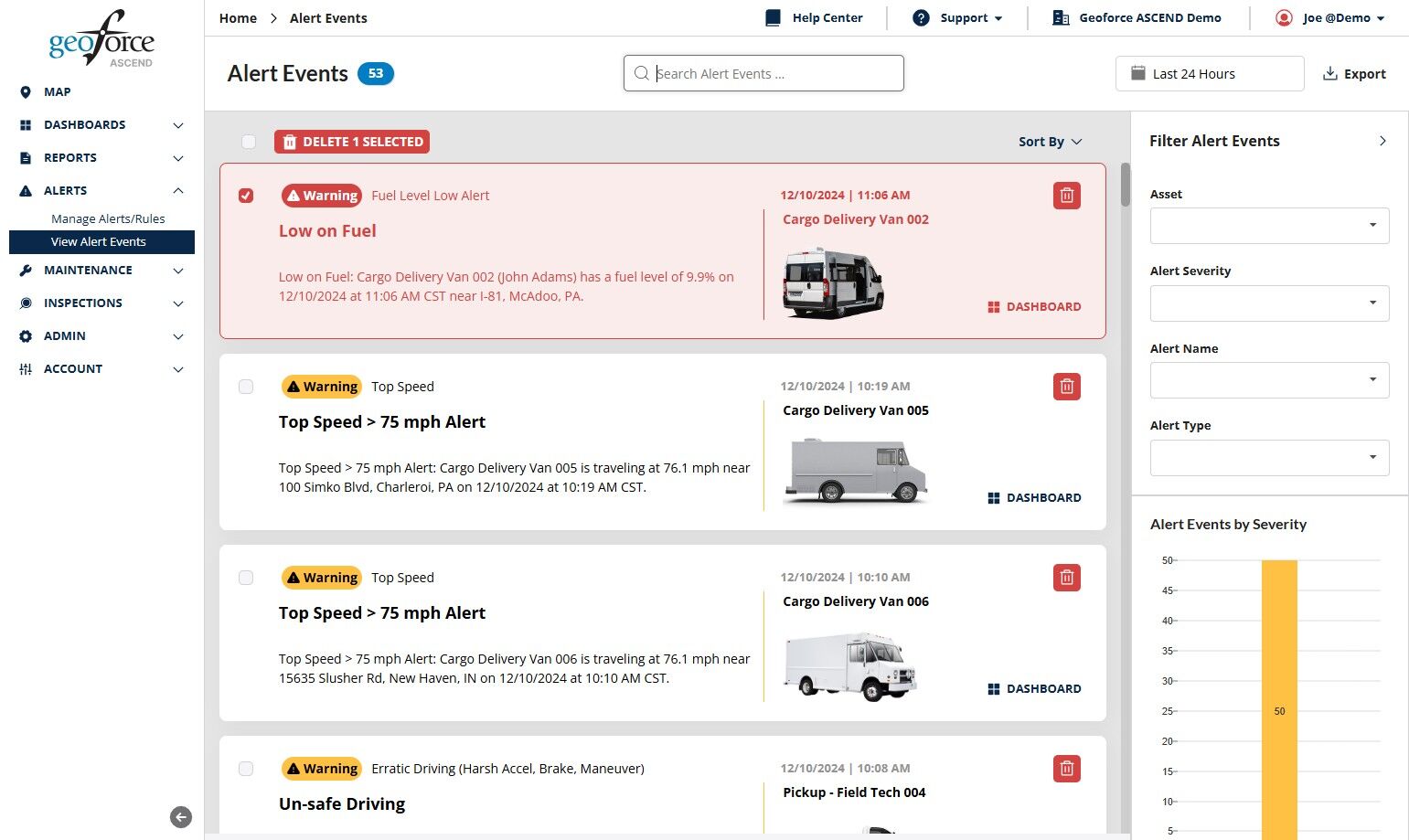Open the Asset filter dropdown

click(x=1269, y=226)
